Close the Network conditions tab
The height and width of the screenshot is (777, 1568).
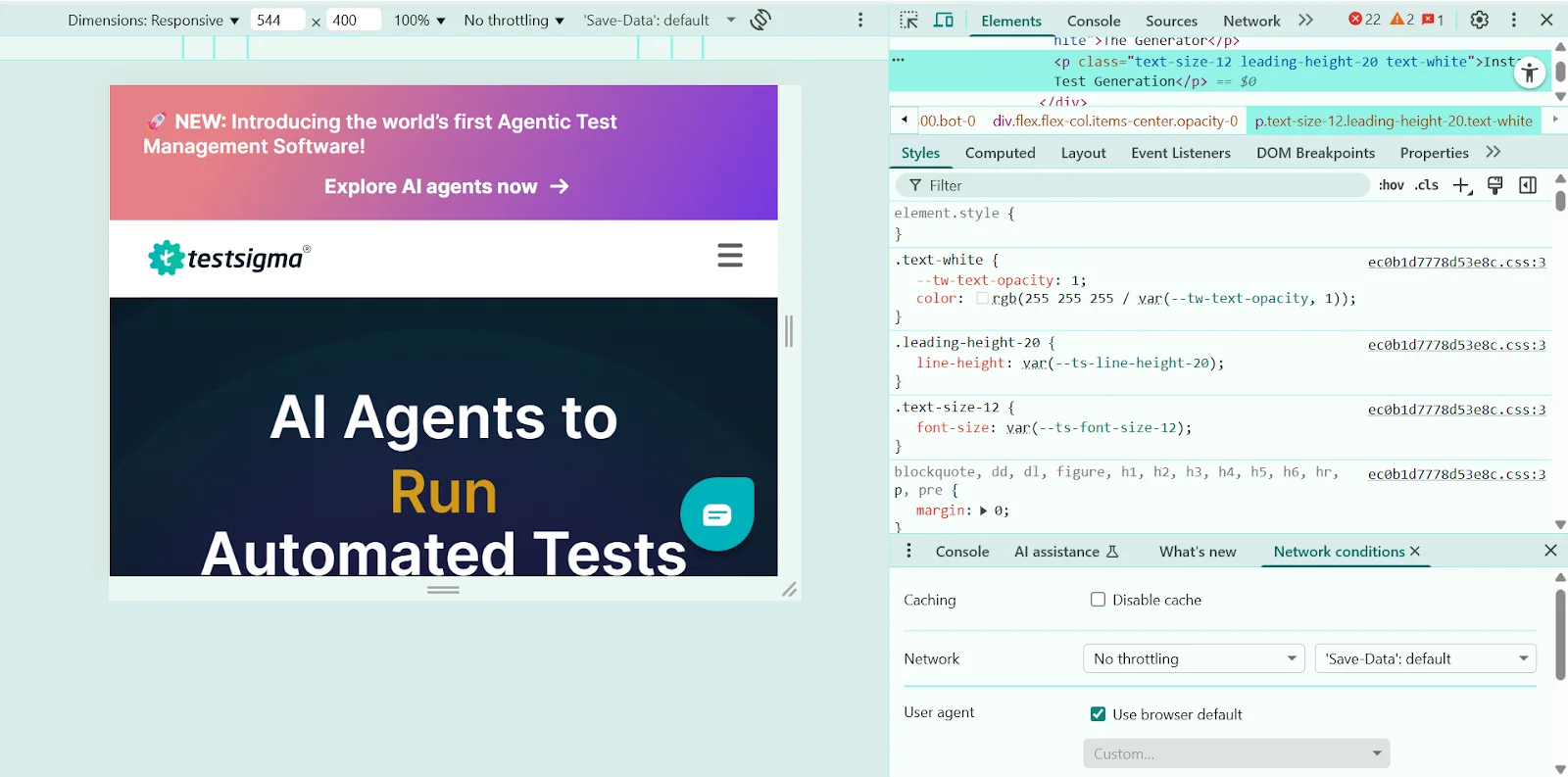coord(1414,552)
